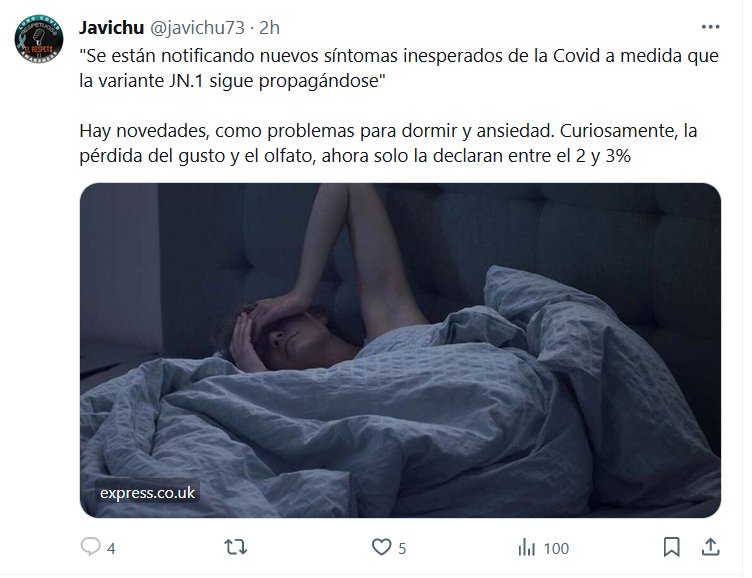Click the reply speech bubble icon
Viewport: 752px width, 578px height.
(x=91, y=546)
